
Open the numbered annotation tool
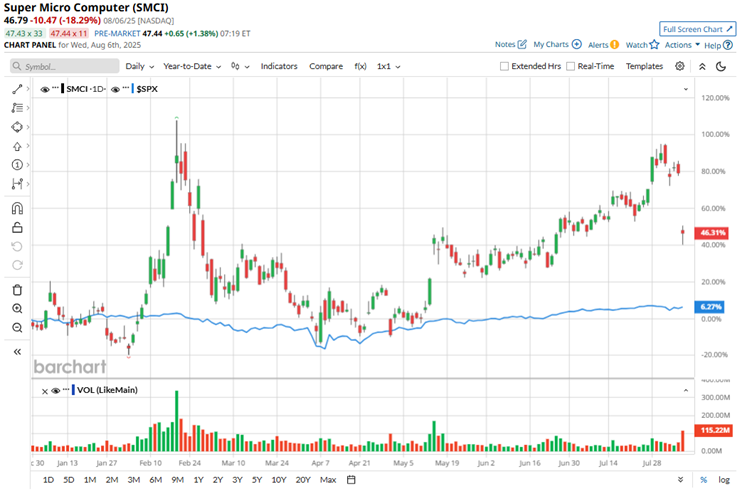(x=17, y=165)
